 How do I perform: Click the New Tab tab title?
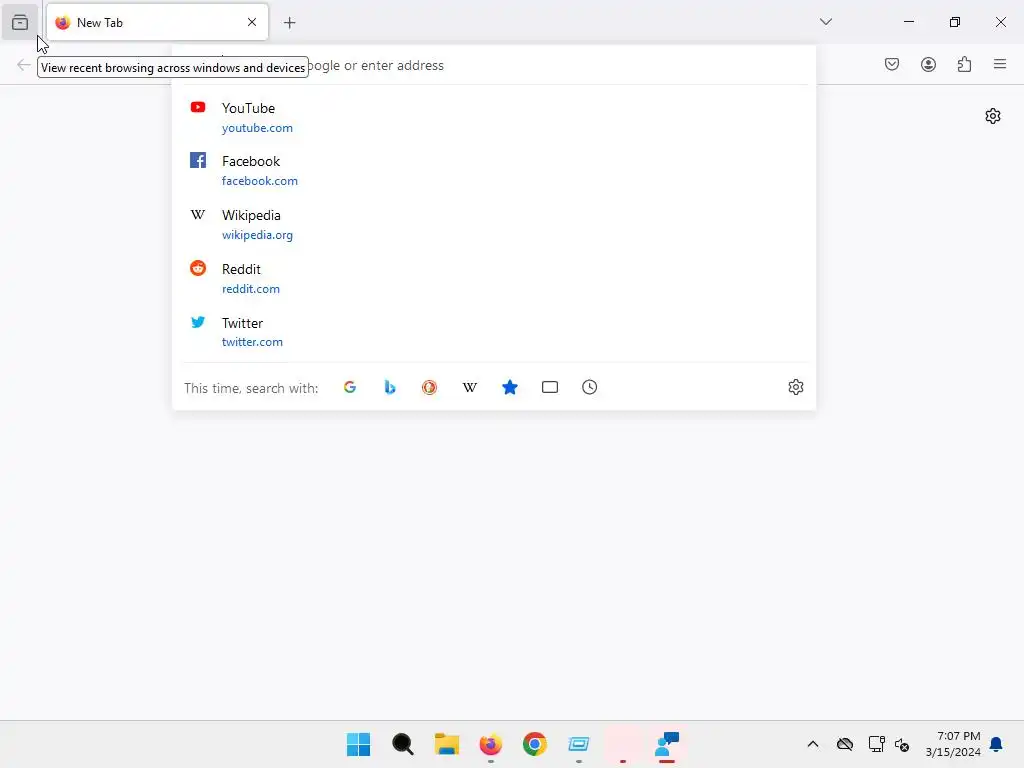100,23
